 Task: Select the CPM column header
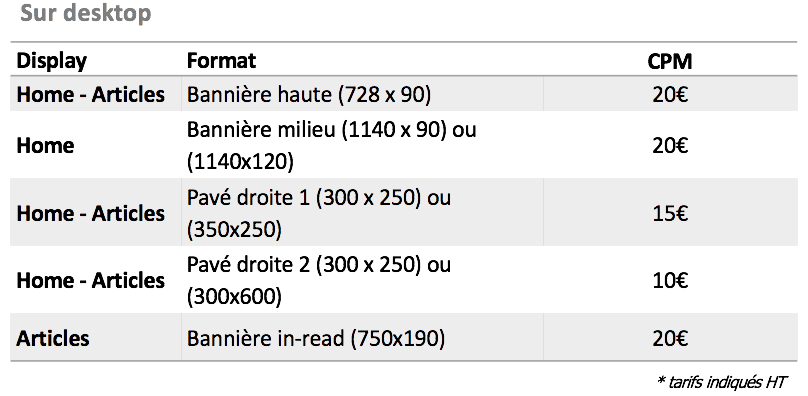[669, 61]
